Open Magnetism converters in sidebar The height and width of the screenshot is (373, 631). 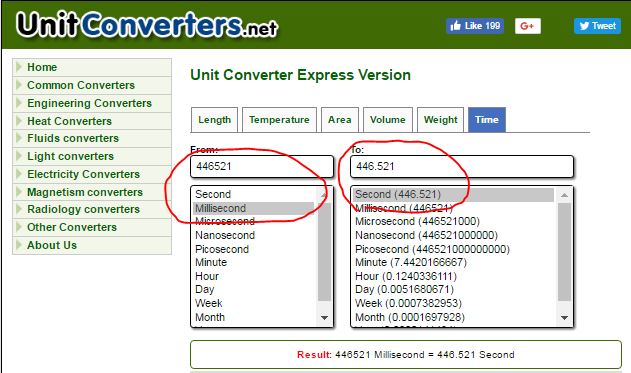tap(92, 192)
